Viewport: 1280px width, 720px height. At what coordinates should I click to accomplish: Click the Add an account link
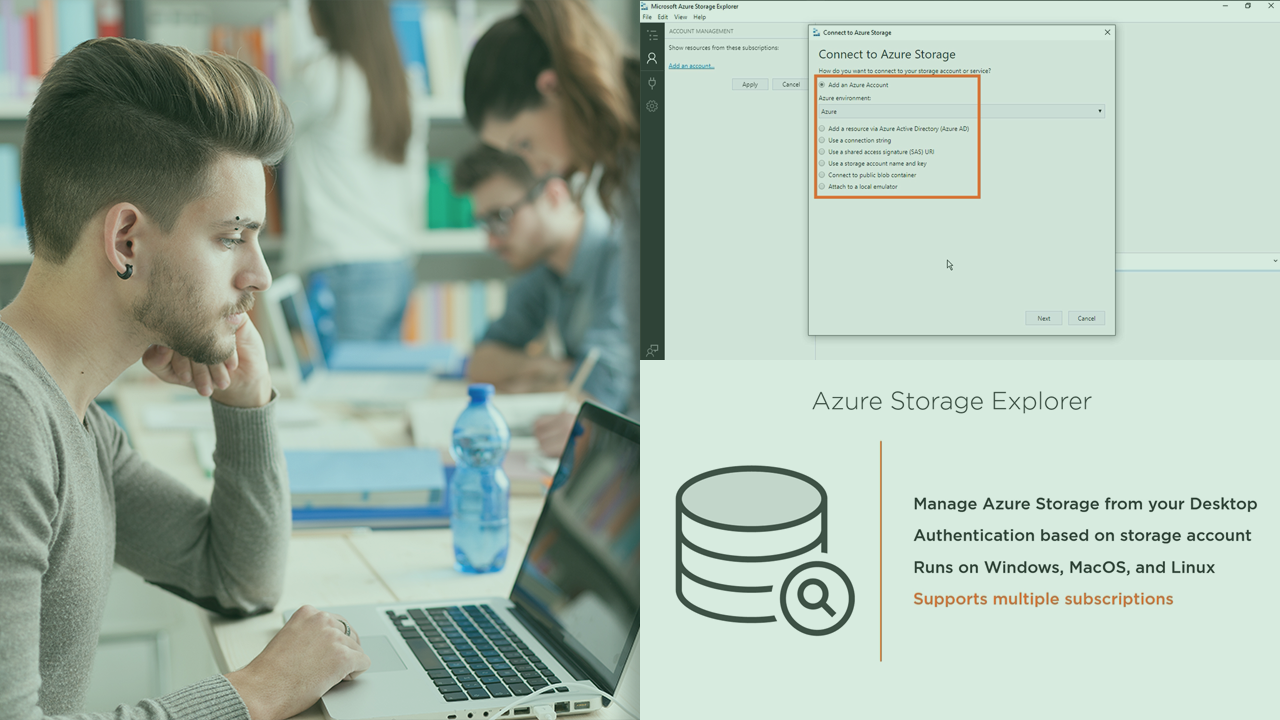(x=690, y=65)
